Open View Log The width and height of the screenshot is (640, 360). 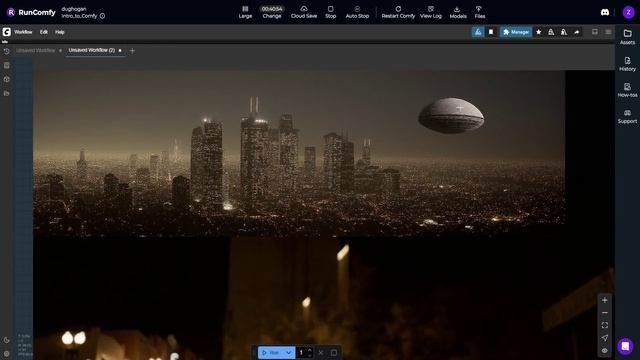coord(431,12)
